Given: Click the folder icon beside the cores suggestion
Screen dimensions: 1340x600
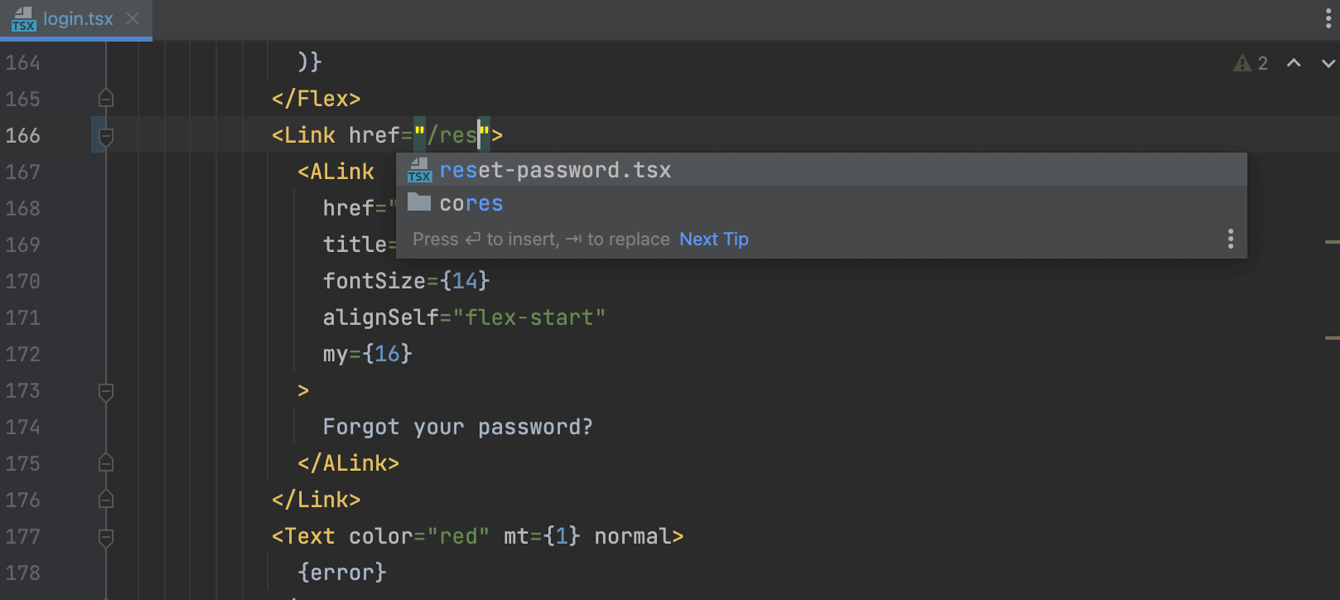Looking at the screenshot, I should (420, 203).
